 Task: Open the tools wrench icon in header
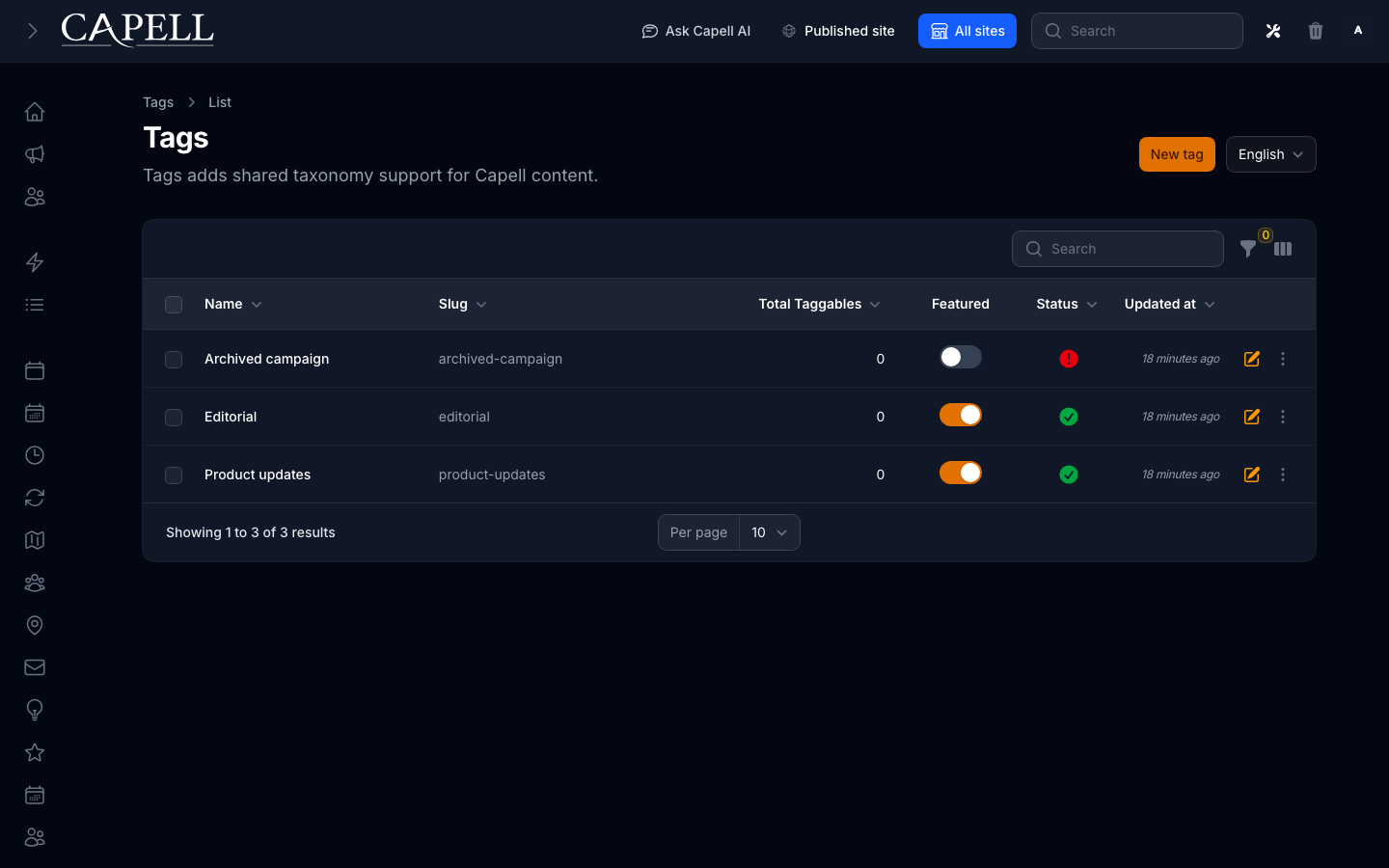coord(1273,31)
